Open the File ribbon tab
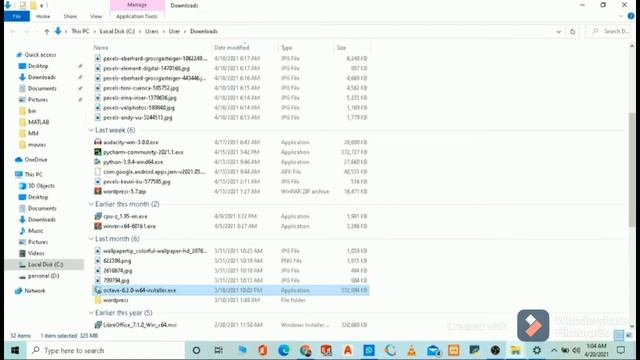This screenshot has width=640, height=360. [17, 16]
